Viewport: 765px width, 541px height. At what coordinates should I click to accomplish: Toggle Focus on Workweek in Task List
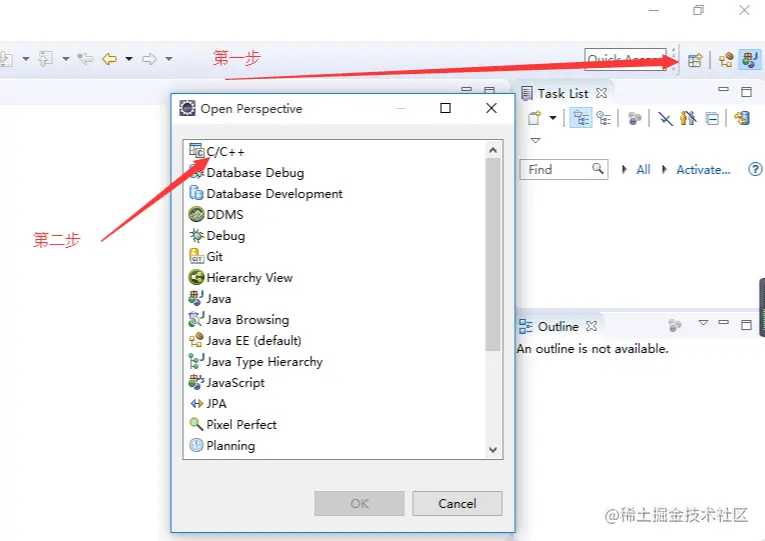[x=634, y=118]
